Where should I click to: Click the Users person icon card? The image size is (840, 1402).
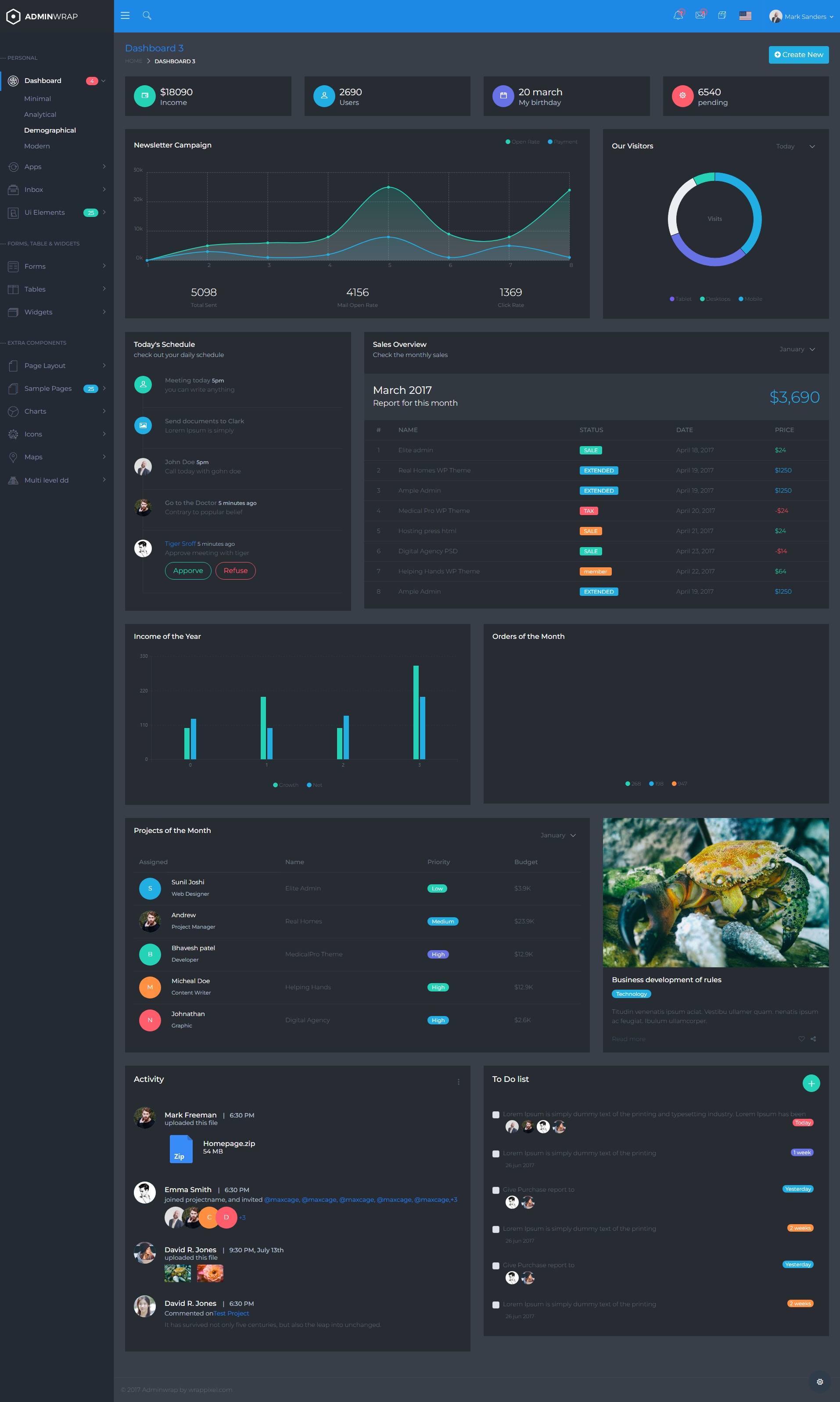click(324, 96)
